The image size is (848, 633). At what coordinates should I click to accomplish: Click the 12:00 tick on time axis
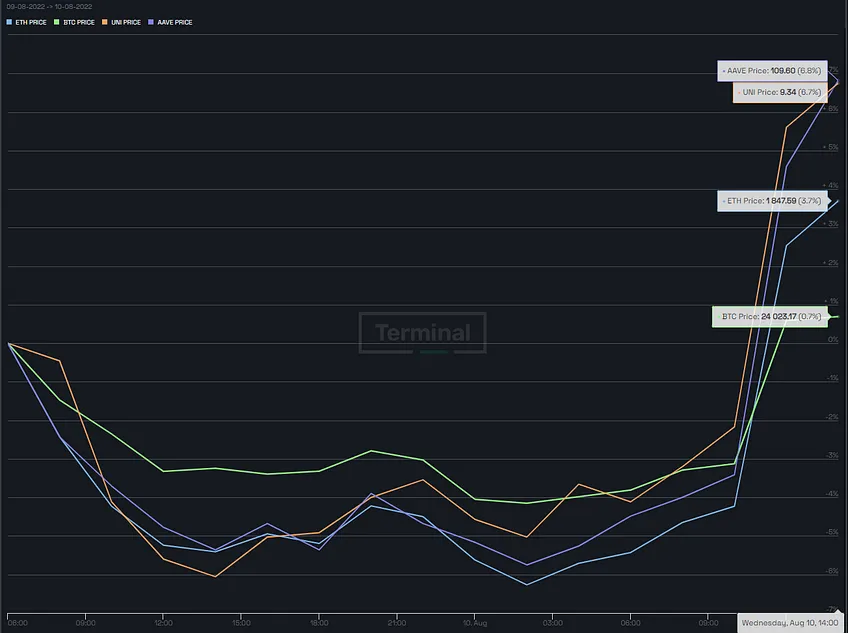(163, 623)
